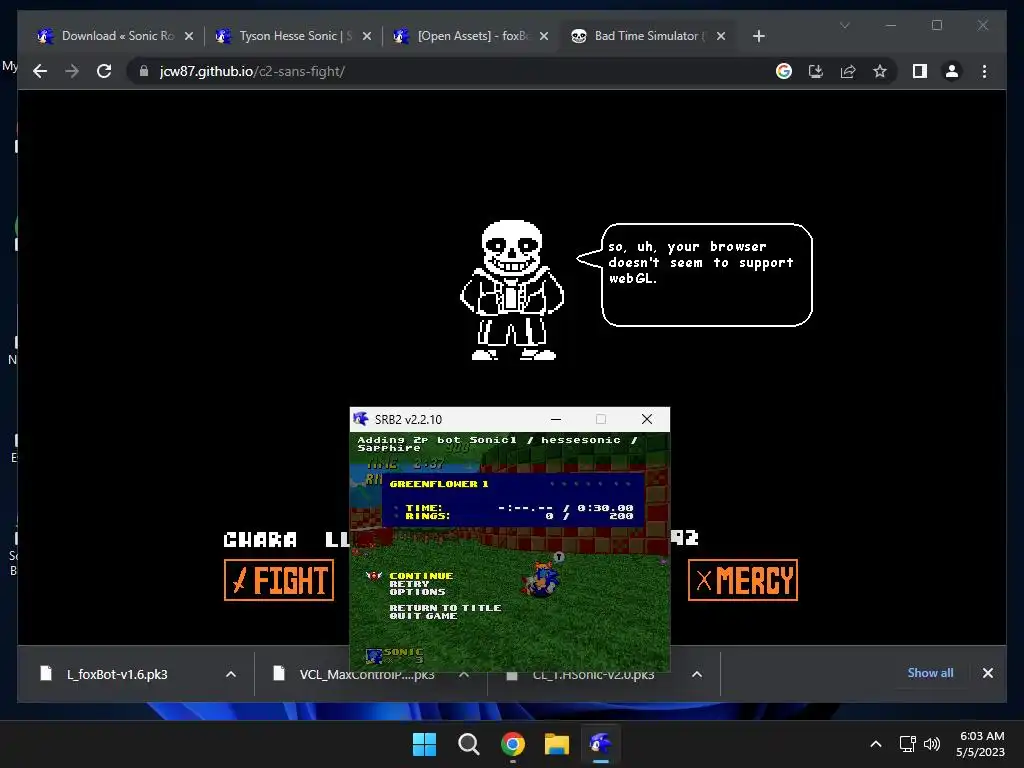Viewport: 1024px width, 768px height.
Task: Close the [Open Assets] foxBot tab
Action: 543,36
